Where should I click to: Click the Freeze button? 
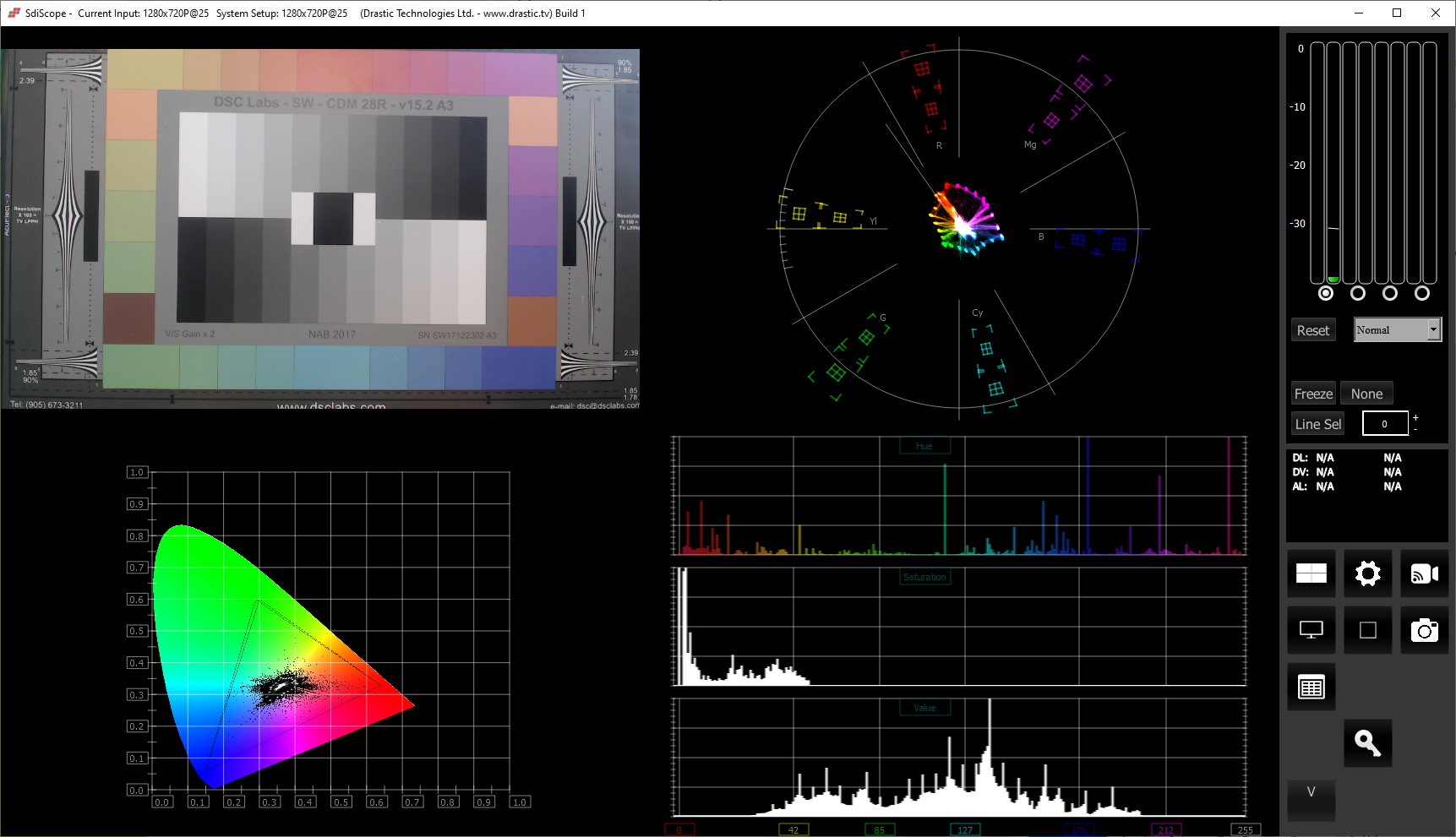click(x=1313, y=394)
